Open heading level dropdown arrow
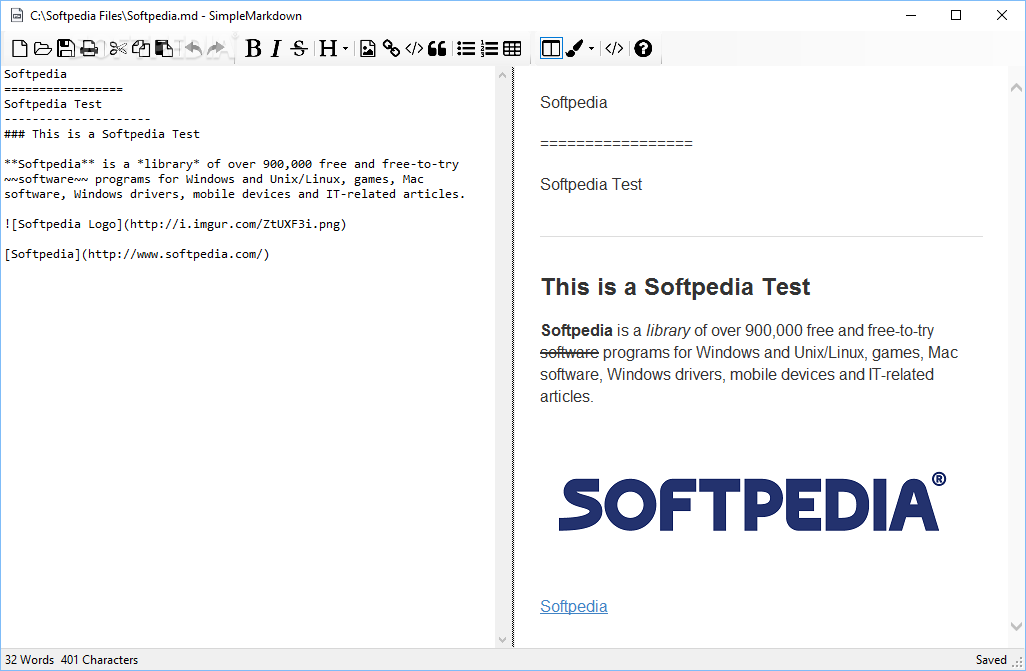 [345, 48]
